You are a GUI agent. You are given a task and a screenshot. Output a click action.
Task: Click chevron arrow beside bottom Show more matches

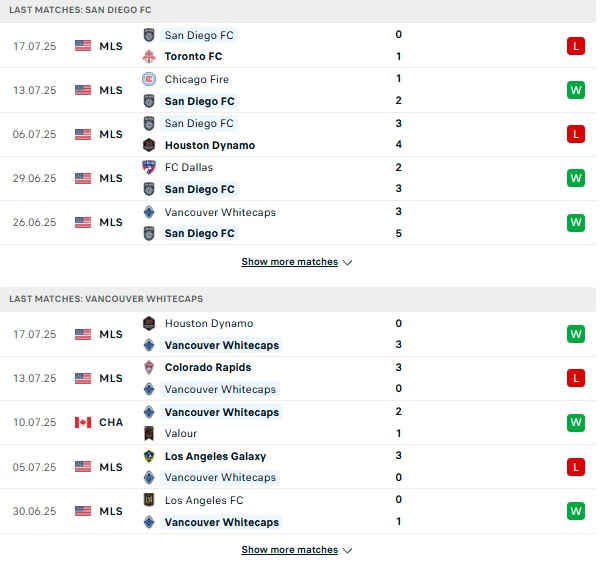347,551
